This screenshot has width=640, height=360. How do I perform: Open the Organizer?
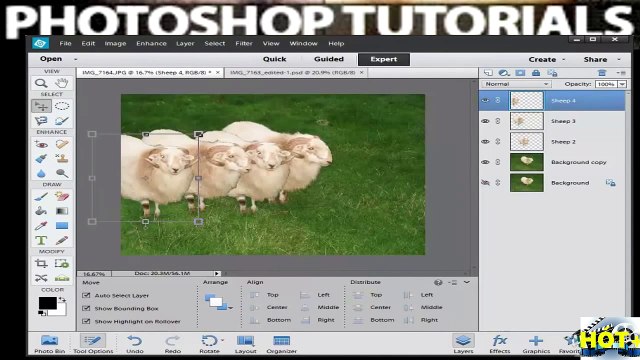pos(281,344)
